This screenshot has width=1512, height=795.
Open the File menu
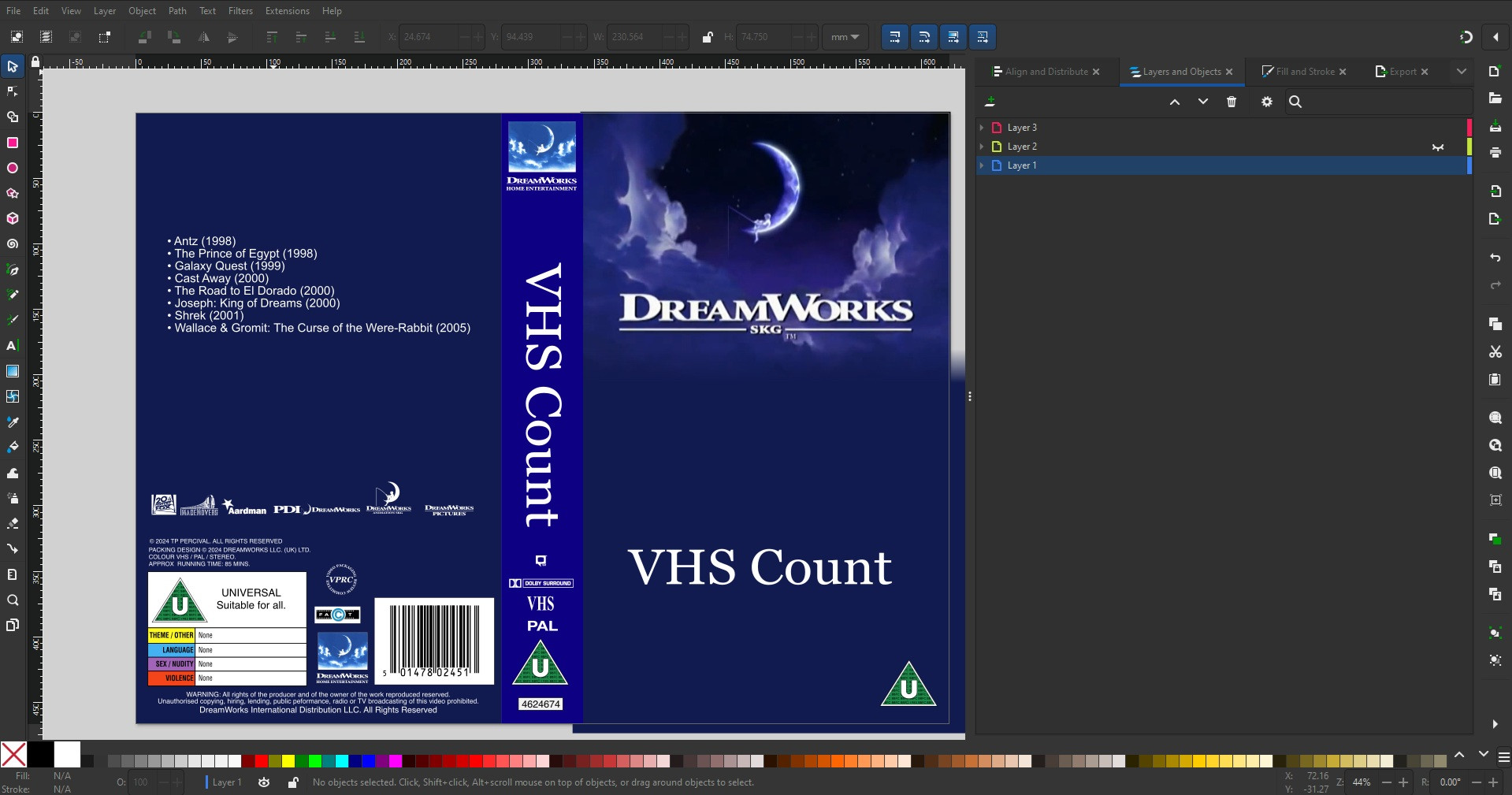click(13, 11)
